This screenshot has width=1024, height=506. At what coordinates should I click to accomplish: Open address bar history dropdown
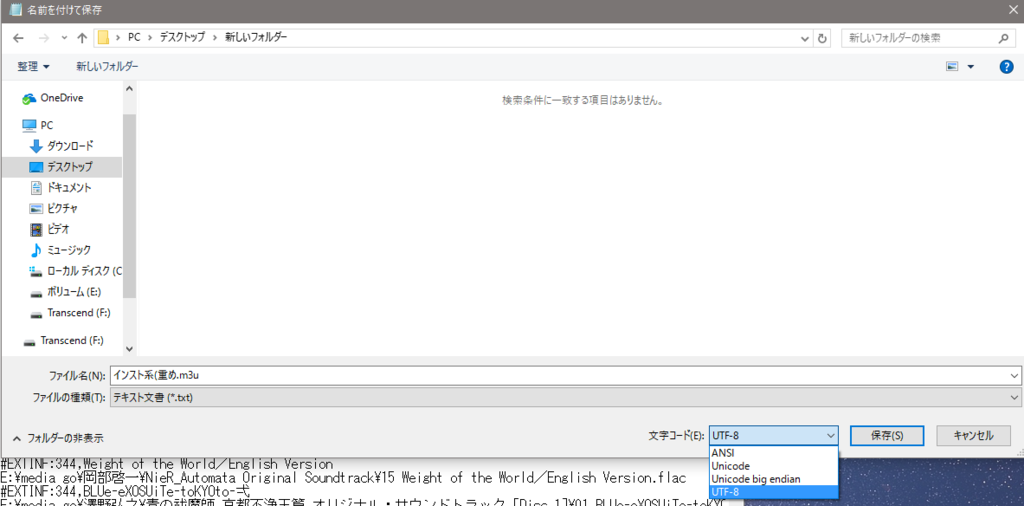[805, 39]
